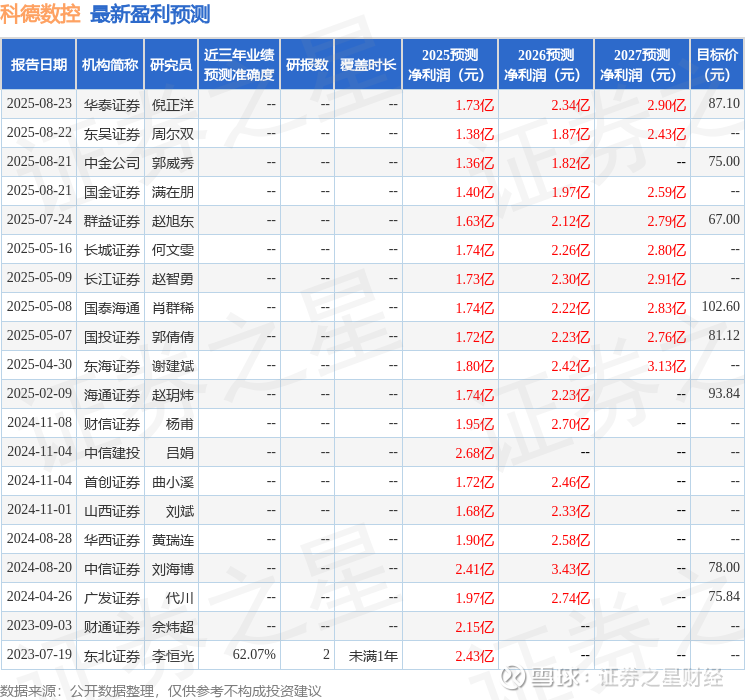The height and width of the screenshot is (700, 745).
Task: Select institution cell 国泰海通
Action: [112, 308]
